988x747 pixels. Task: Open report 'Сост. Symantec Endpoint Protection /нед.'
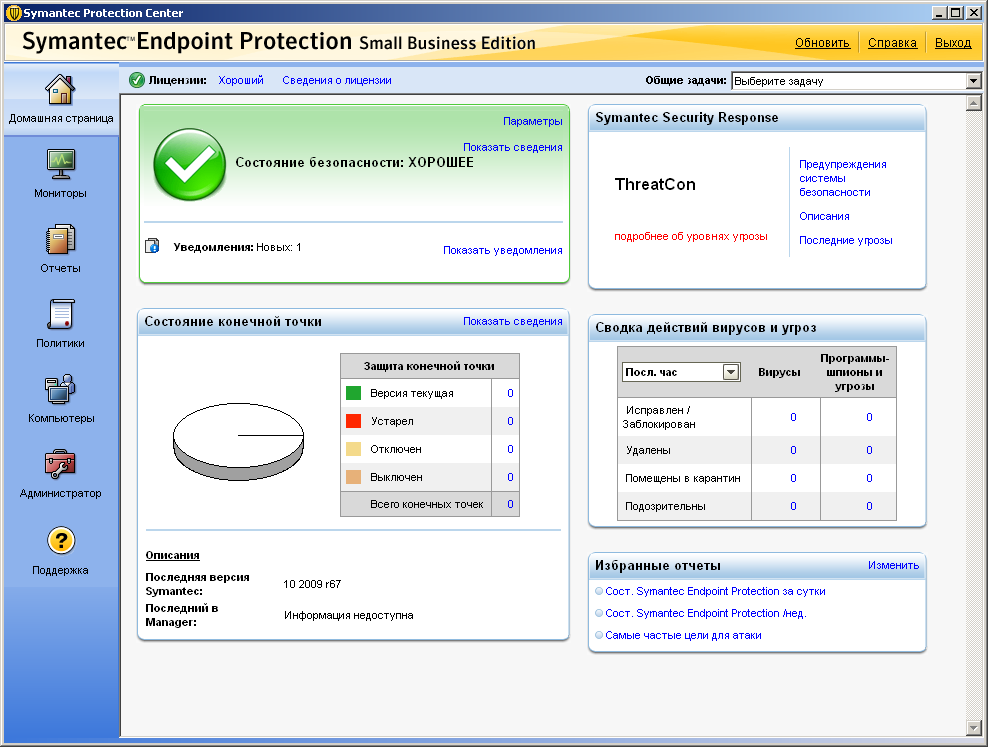706,613
